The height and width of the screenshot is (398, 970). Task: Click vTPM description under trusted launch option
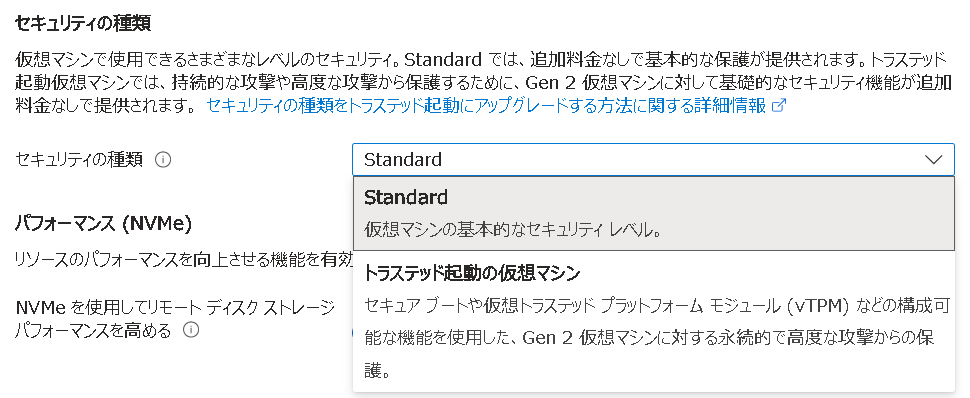click(657, 338)
